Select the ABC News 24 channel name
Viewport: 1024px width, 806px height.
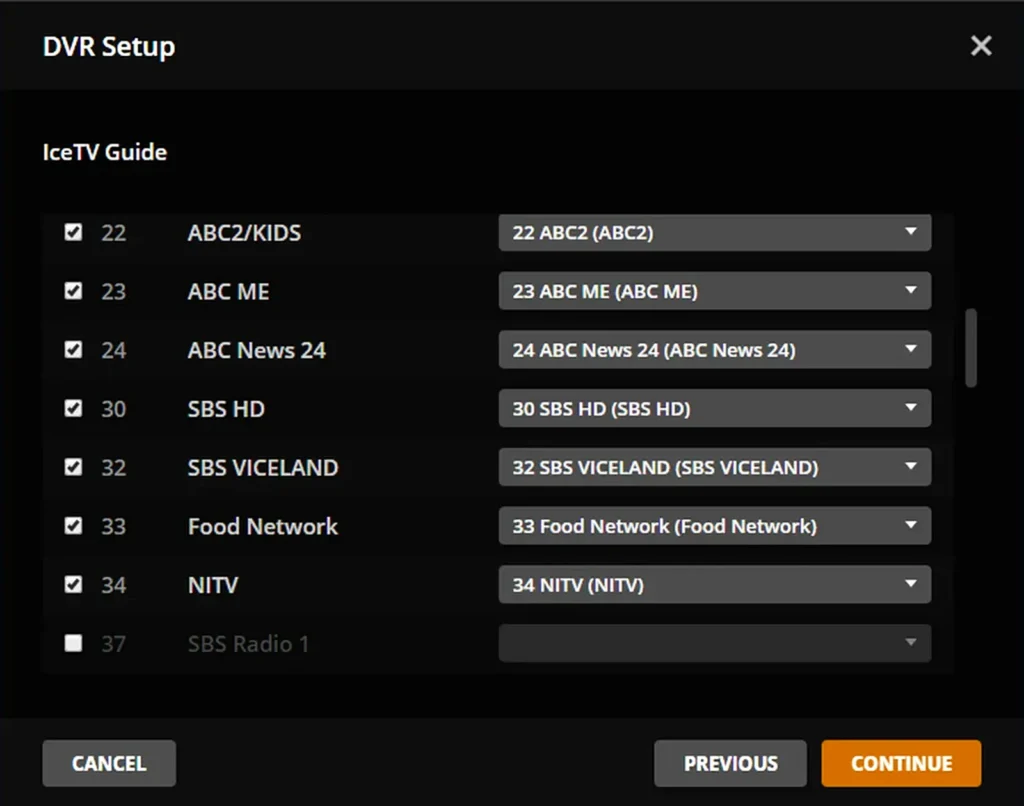257,350
